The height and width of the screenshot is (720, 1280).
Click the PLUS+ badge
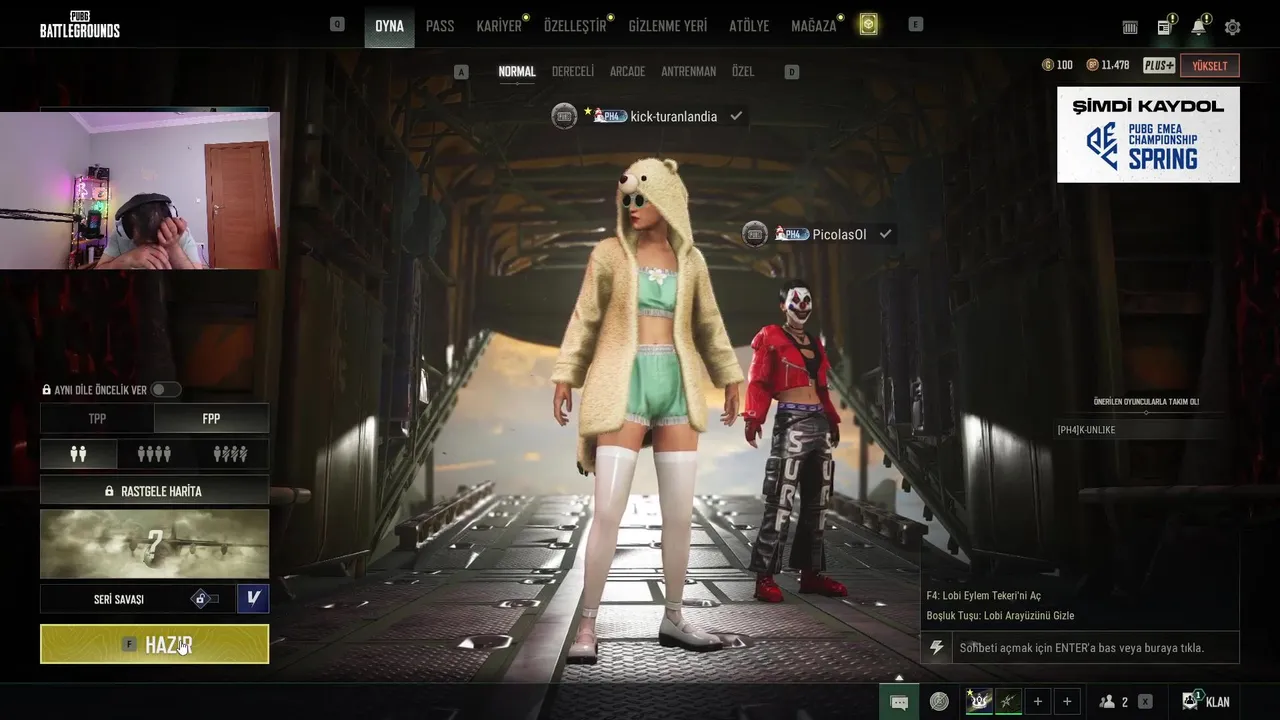coord(1159,65)
